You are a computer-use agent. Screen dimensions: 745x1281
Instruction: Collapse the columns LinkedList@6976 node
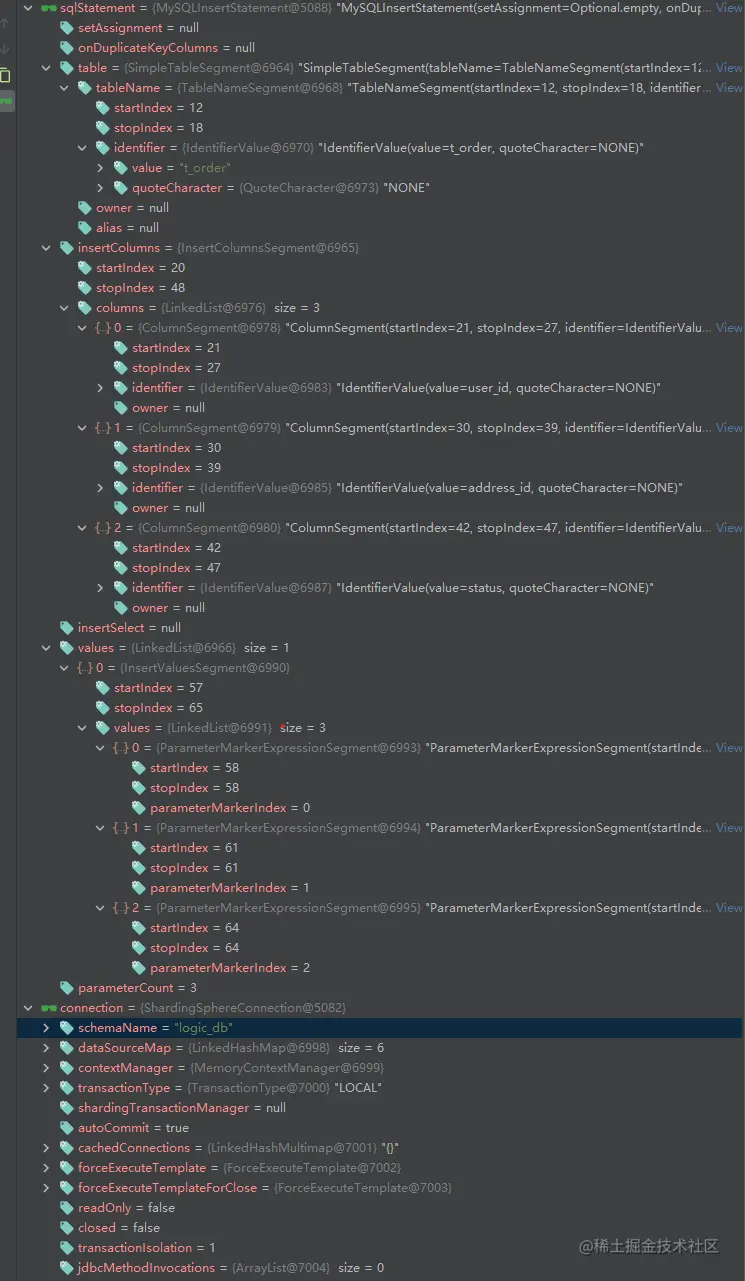(64, 308)
